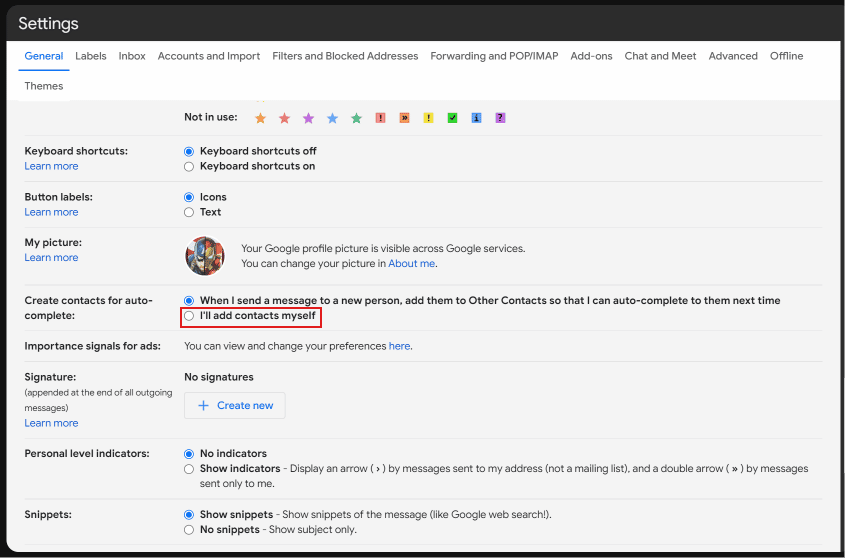The width and height of the screenshot is (845, 558).
Task: Select the blue star icon
Action: (x=333, y=118)
